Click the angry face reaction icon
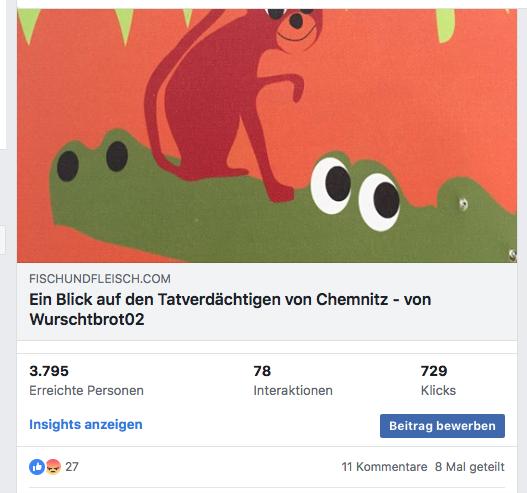The image size is (527, 493). coord(53,467)
